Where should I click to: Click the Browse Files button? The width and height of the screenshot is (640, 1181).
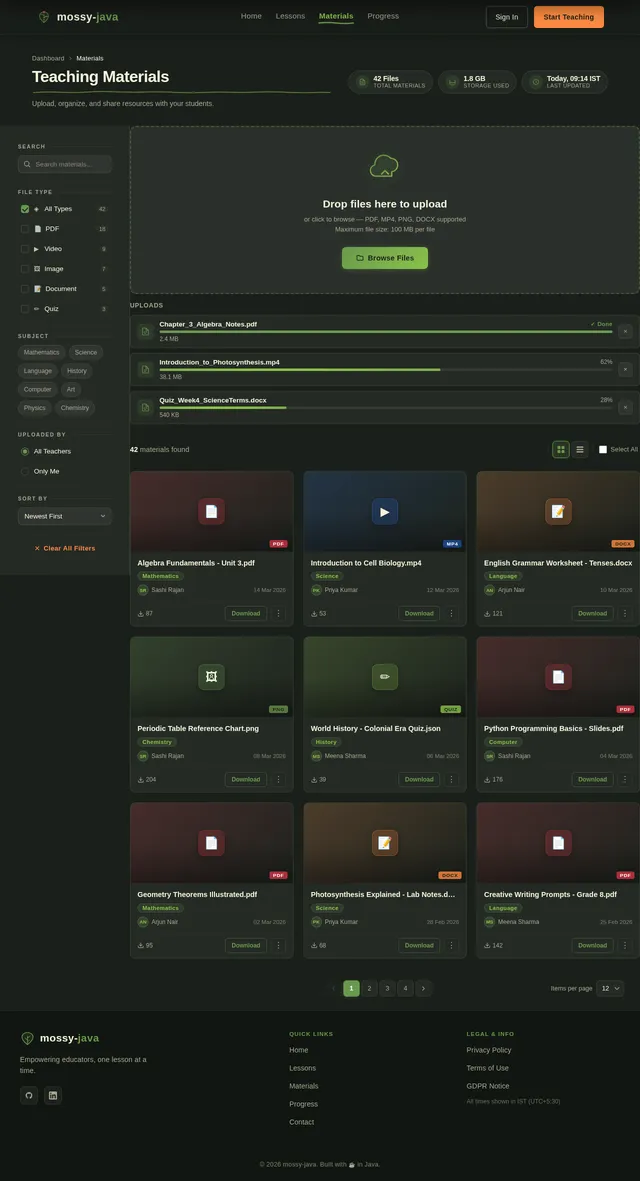pos(385,258)
